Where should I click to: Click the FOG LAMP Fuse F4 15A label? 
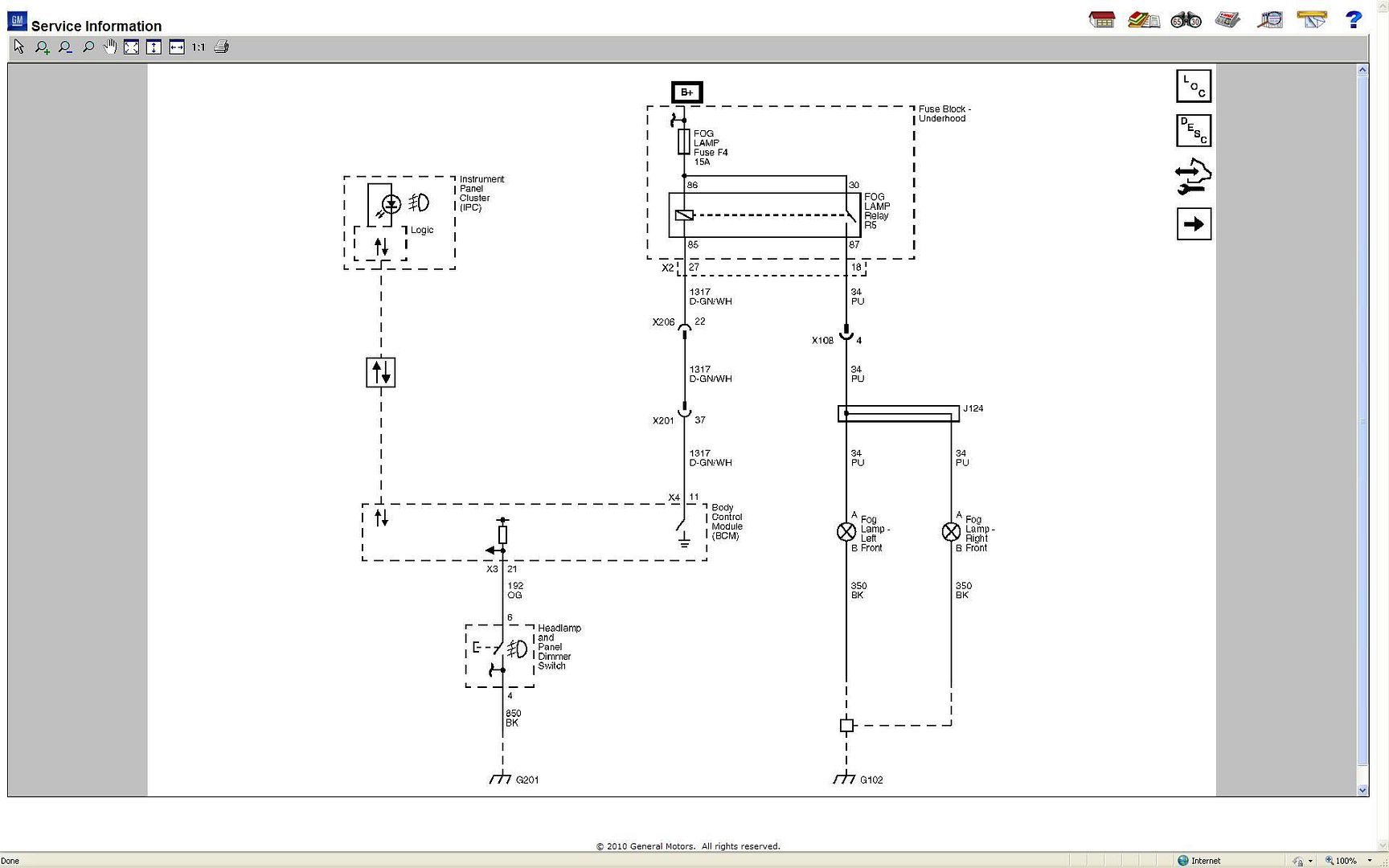(711, 148)
